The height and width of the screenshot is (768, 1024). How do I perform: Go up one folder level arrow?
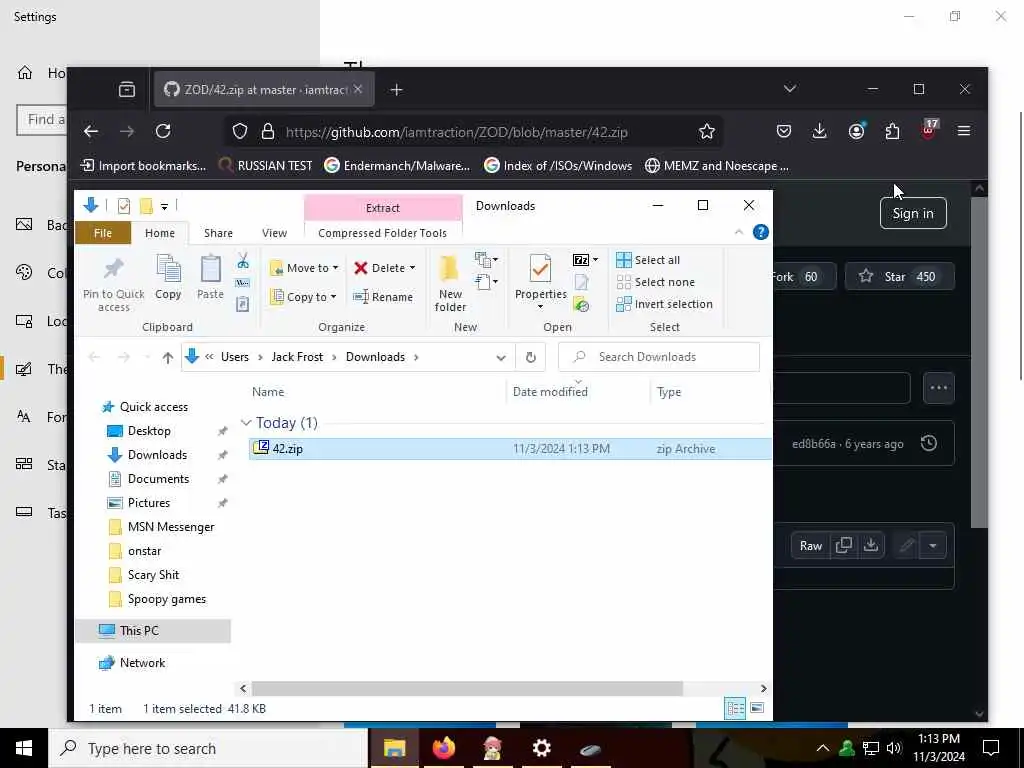168,357
